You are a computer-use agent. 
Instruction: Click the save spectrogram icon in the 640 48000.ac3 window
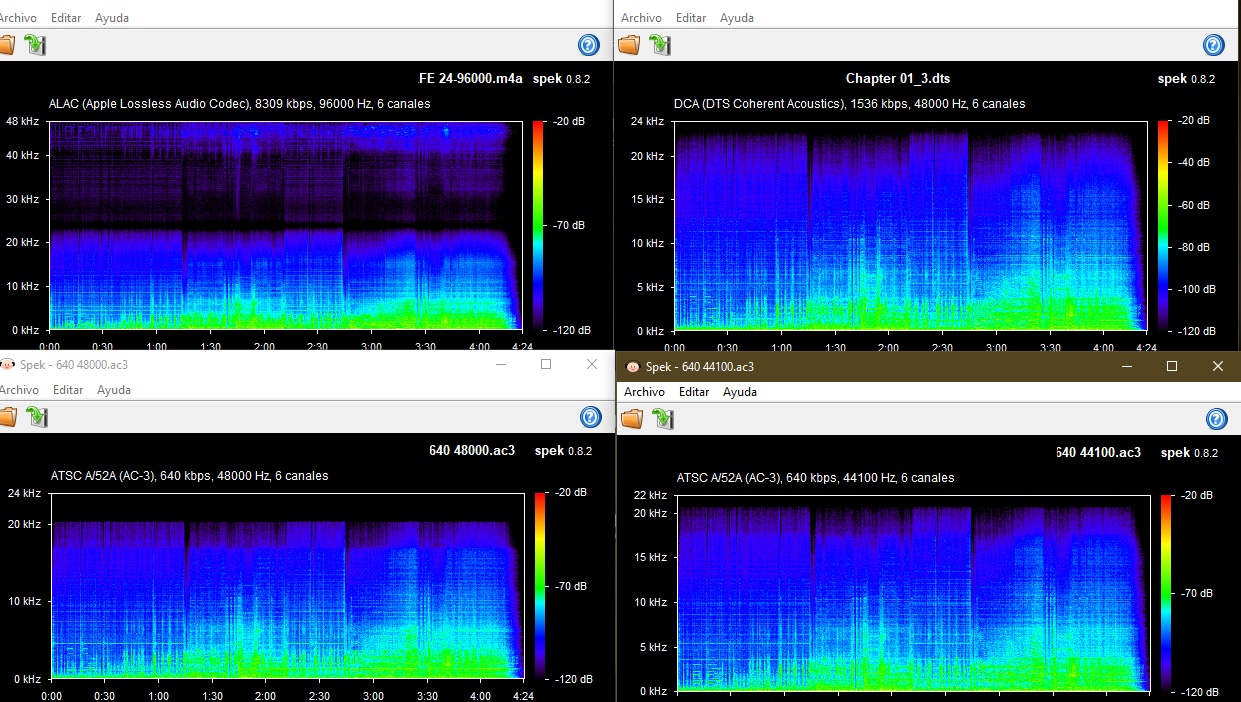coord(36,417)
